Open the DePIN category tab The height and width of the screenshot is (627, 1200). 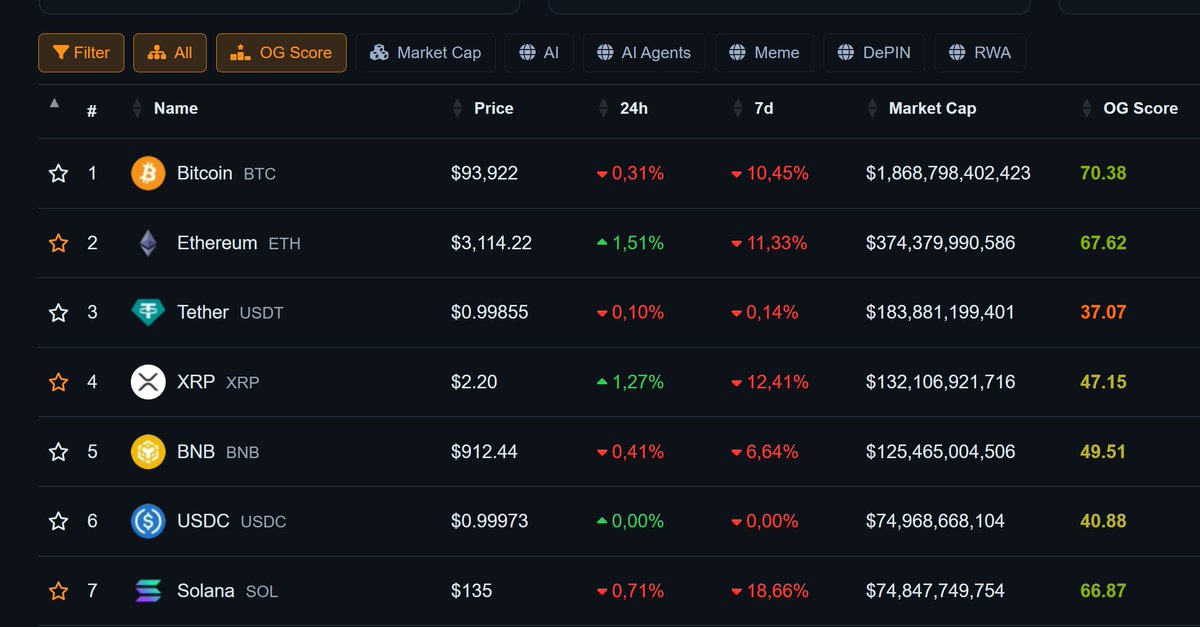874,53
